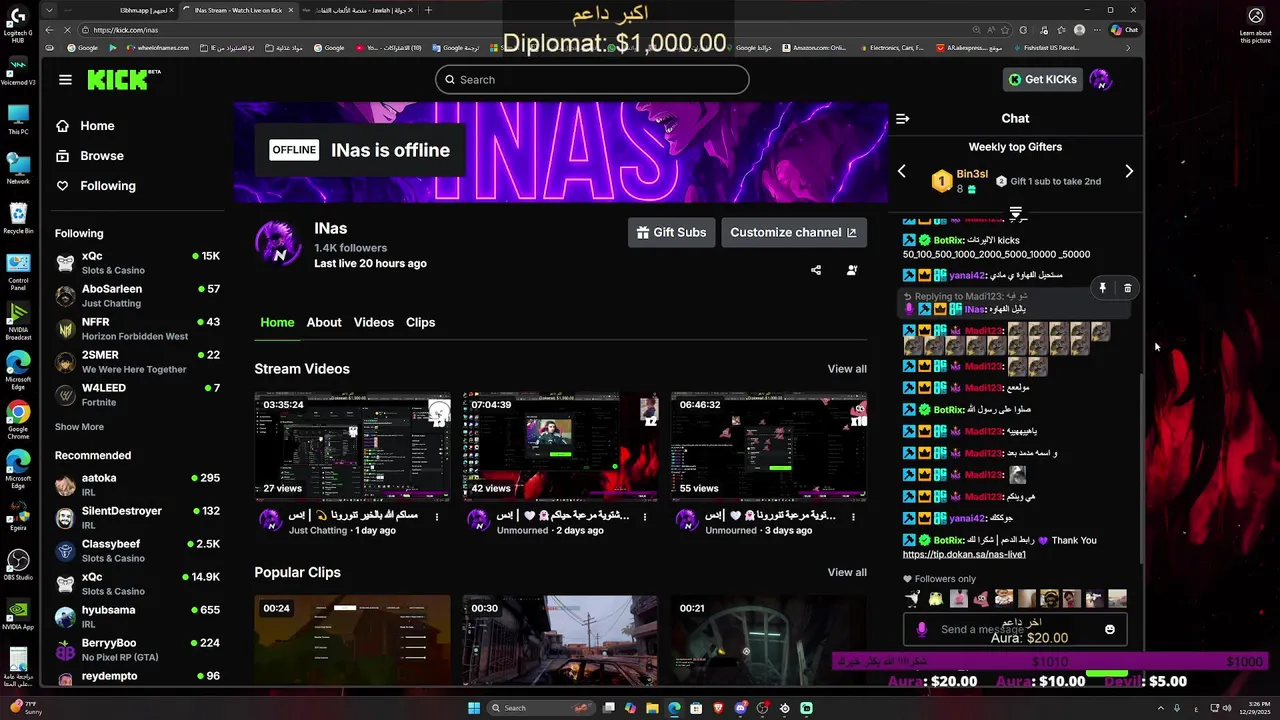
Task: Switch to the Clips tab
Action: (x=420, y=323)
